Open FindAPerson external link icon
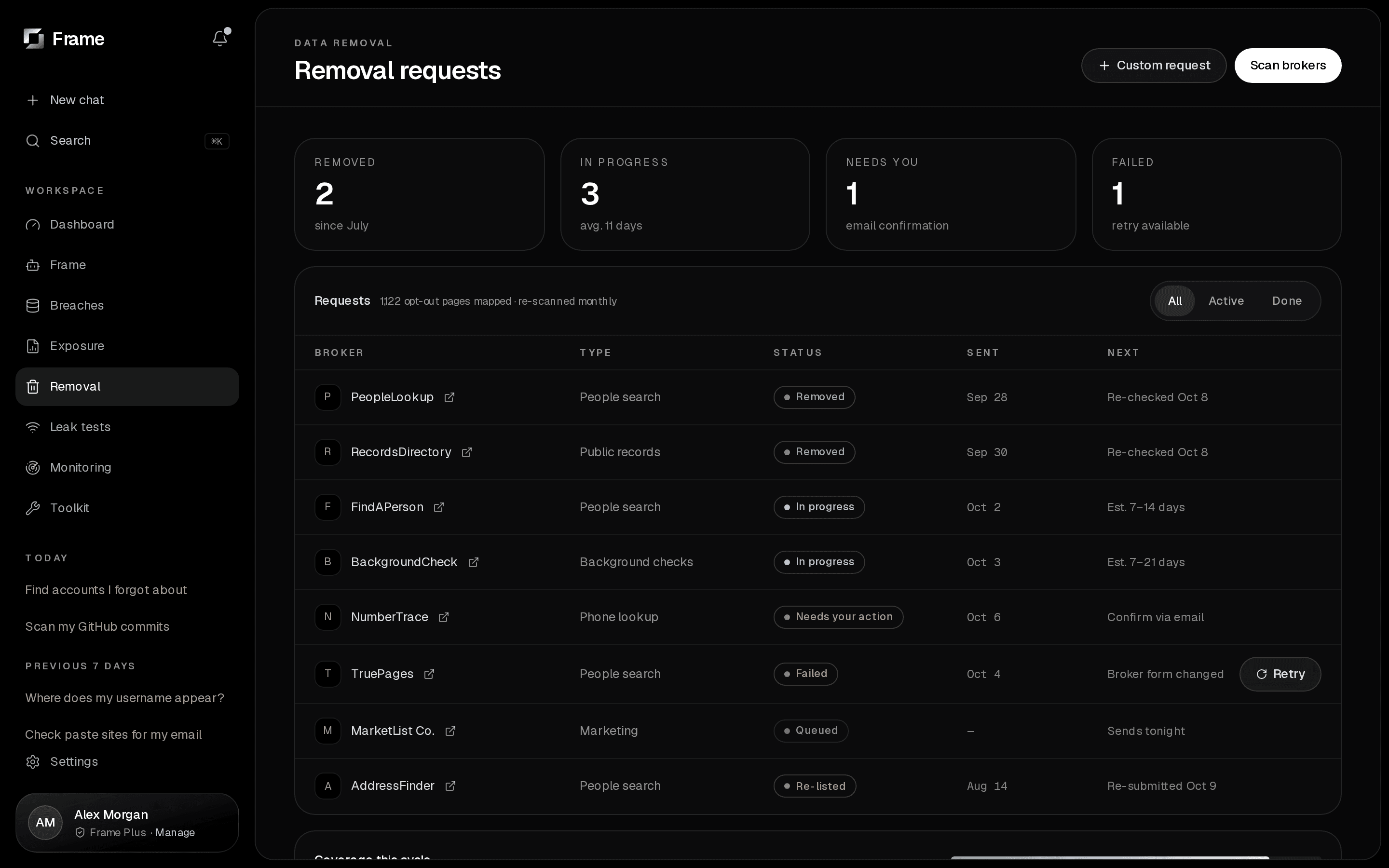 [x=438, y=507]
